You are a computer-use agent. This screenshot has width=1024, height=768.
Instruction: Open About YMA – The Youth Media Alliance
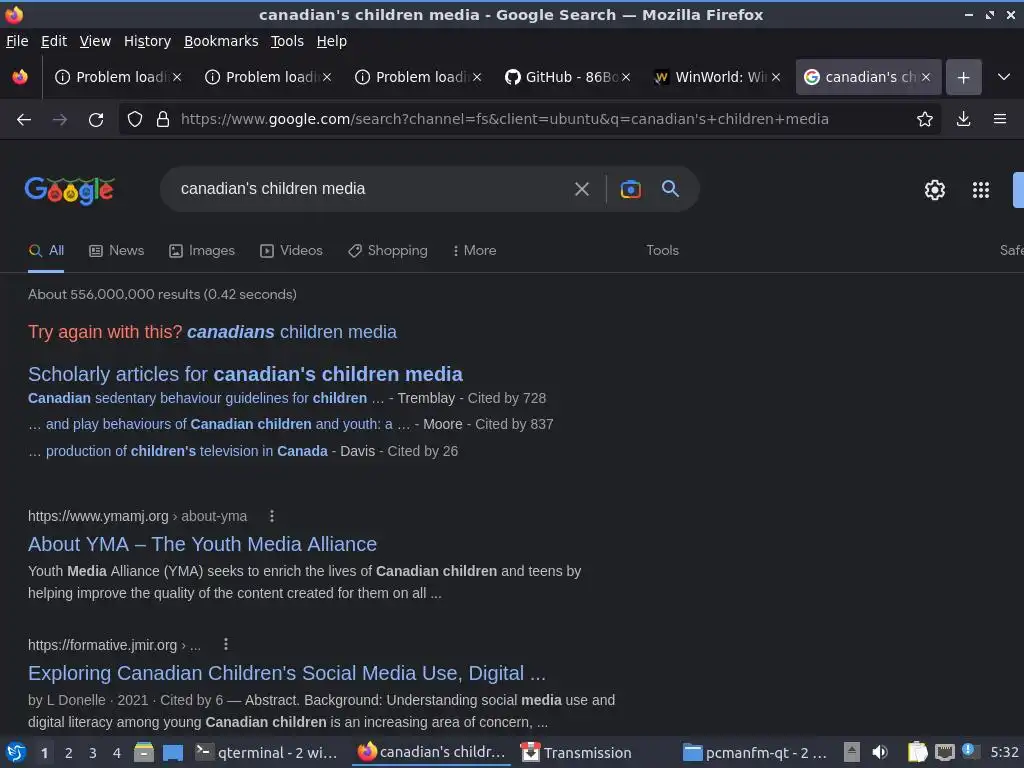pyautogui.click(x=202, y=545)
